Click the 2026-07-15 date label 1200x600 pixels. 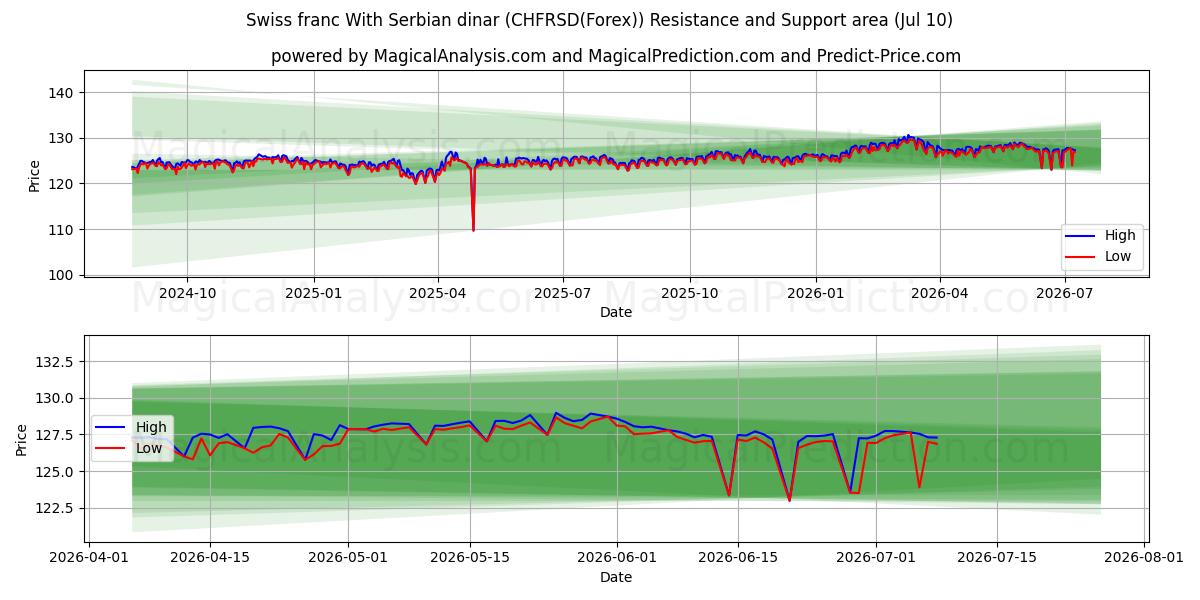997,558
